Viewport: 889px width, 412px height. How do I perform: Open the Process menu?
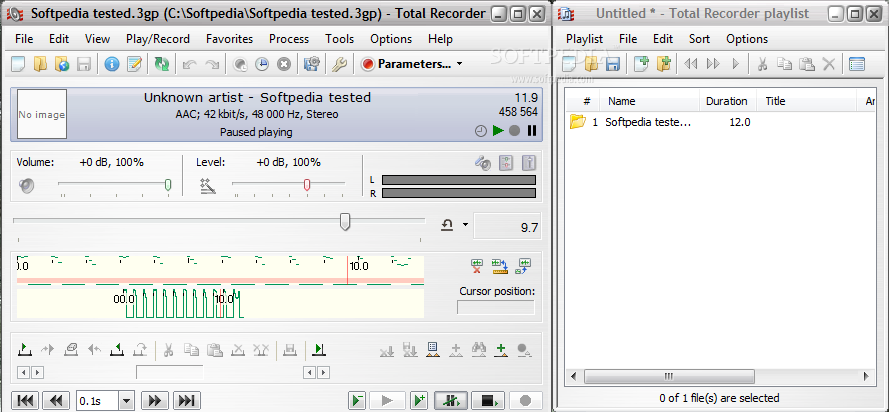coord(289,39)
